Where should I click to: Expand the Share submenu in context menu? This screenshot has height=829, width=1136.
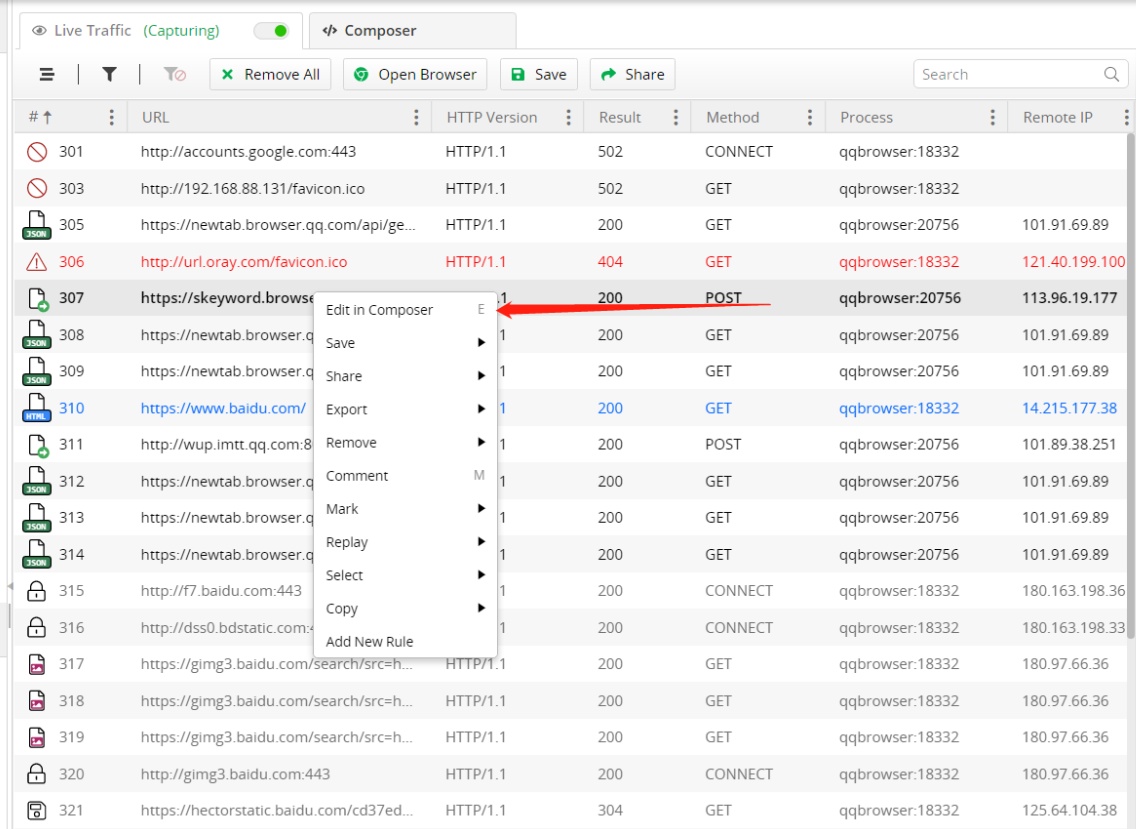pyautogui.click(x=406, y=376)
